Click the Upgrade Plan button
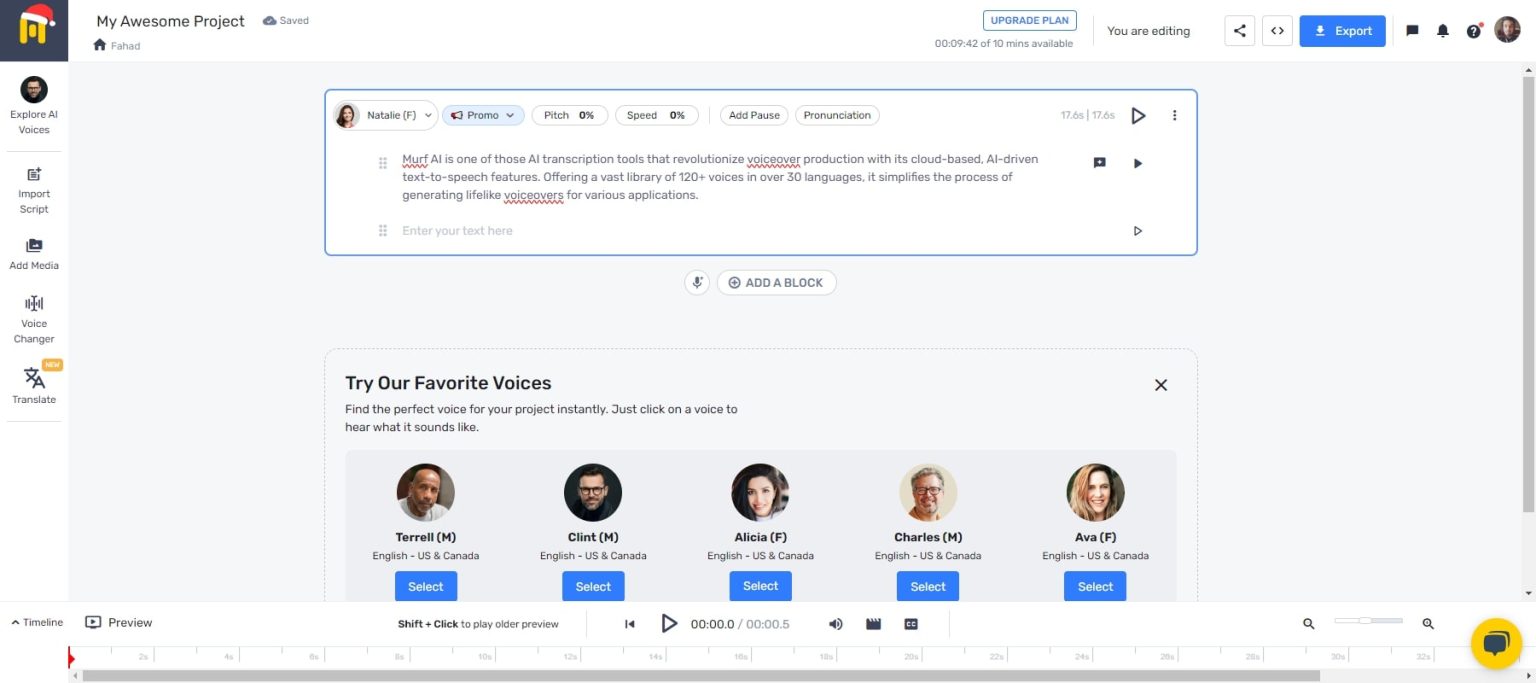 point(1029,20)
